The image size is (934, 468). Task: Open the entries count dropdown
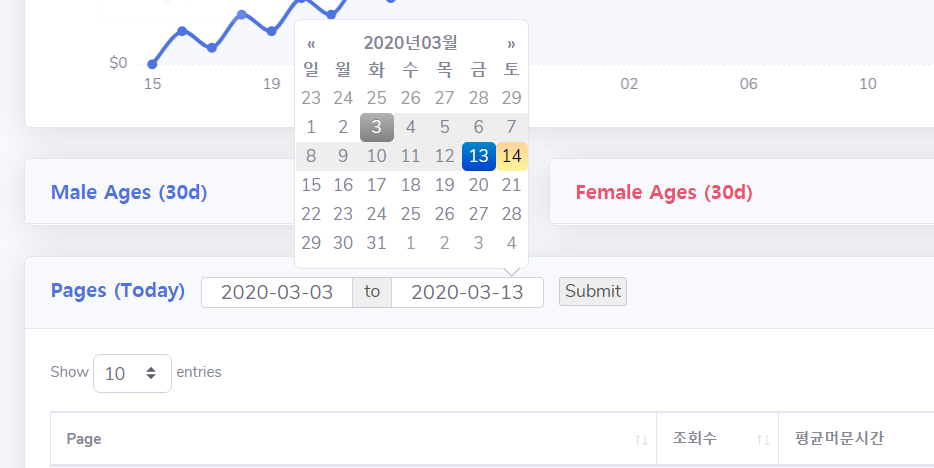tap(132, 373)
